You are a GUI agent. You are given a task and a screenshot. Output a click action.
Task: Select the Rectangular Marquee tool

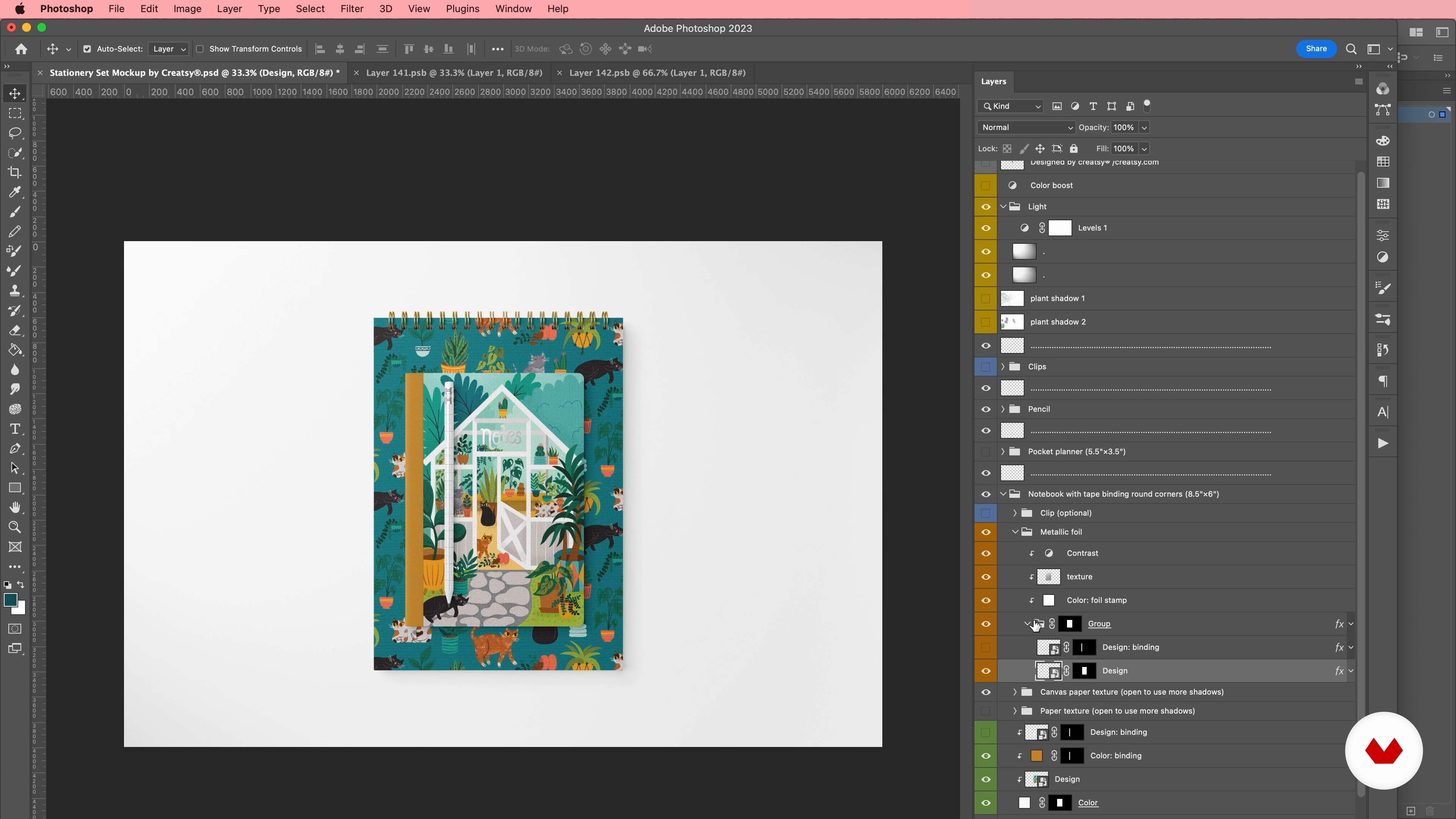click(x=15, y=114)
